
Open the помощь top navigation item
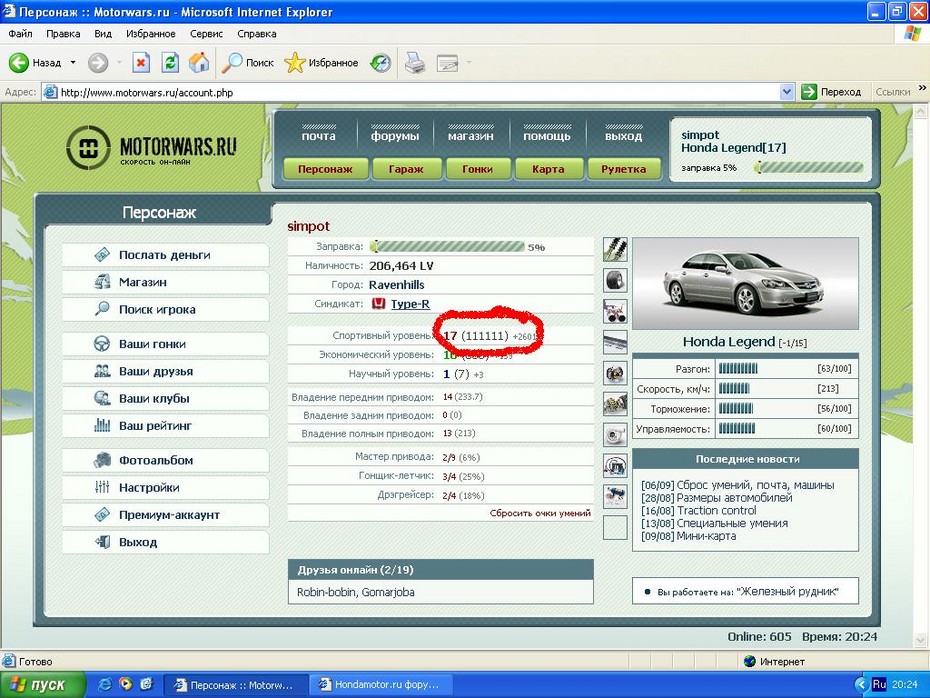click(547, 136)
